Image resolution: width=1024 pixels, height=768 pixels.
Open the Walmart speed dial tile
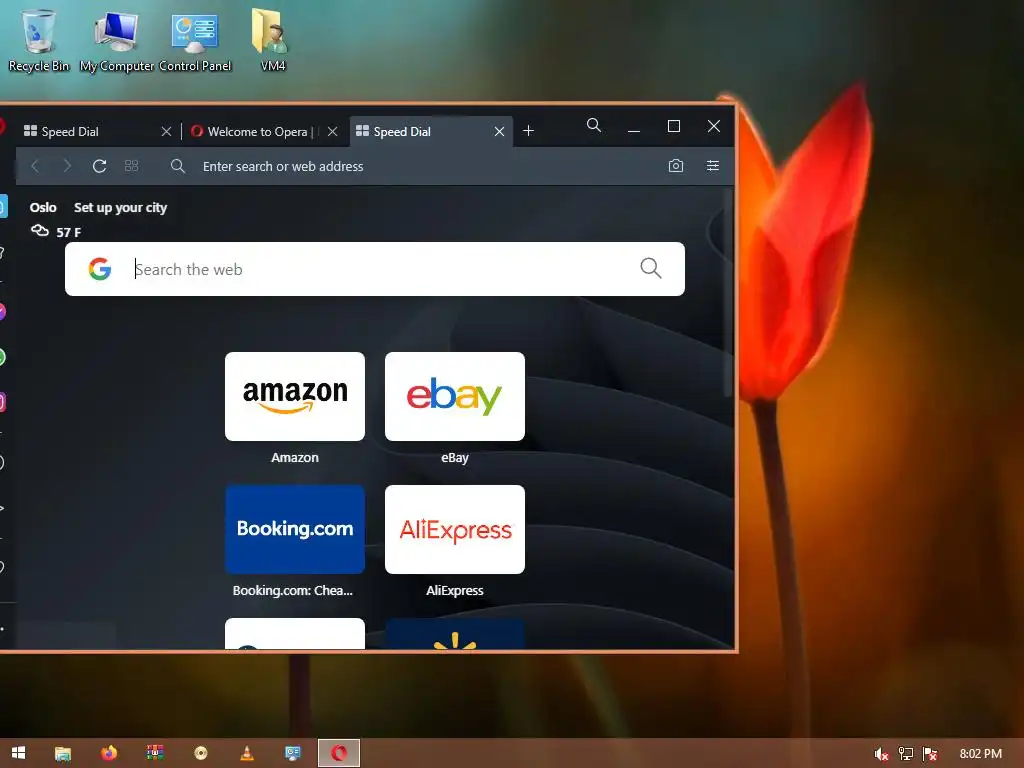[x=455, y=633]
